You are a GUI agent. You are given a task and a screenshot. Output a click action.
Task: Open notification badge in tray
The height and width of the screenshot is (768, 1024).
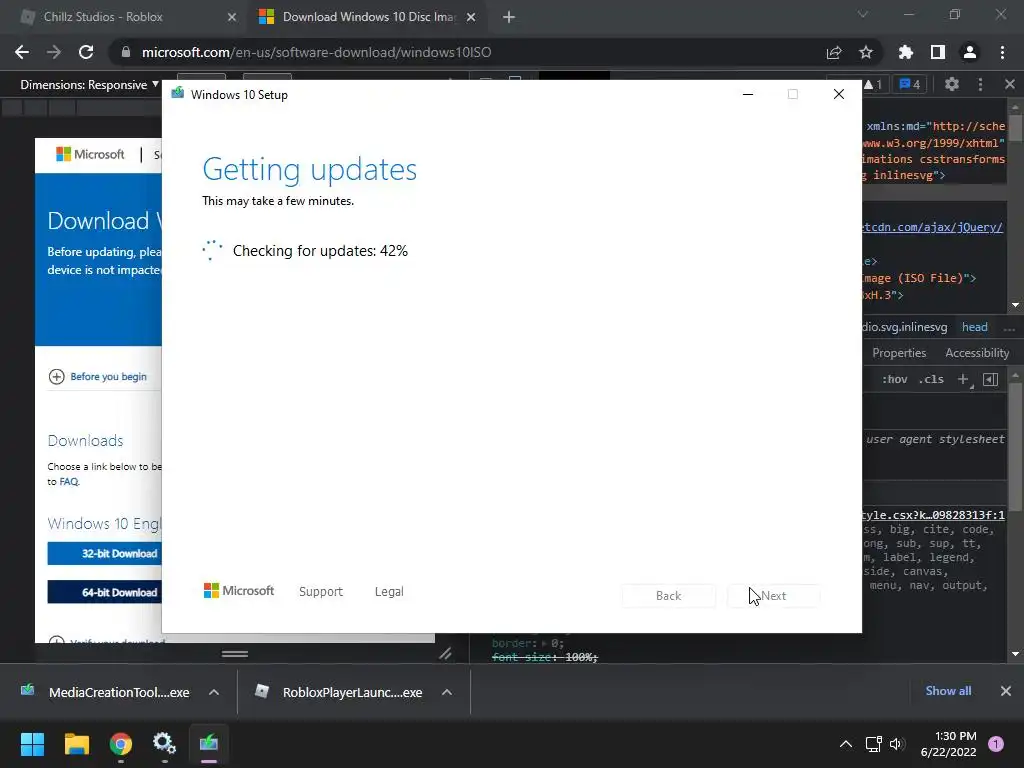[996, 744]
